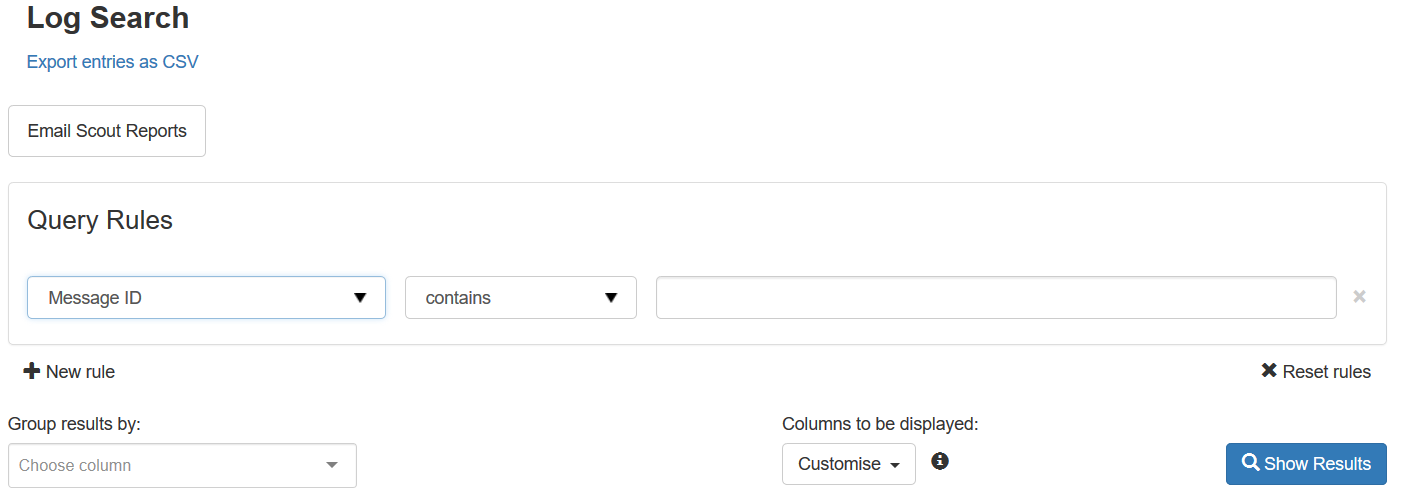
Task: Open the contains operator dropdown
Action: pos(521,298)
